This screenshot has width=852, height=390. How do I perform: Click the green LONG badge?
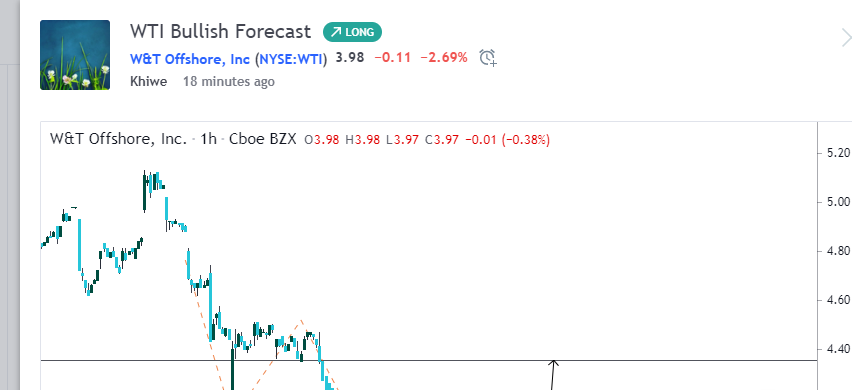pos(352,33)
